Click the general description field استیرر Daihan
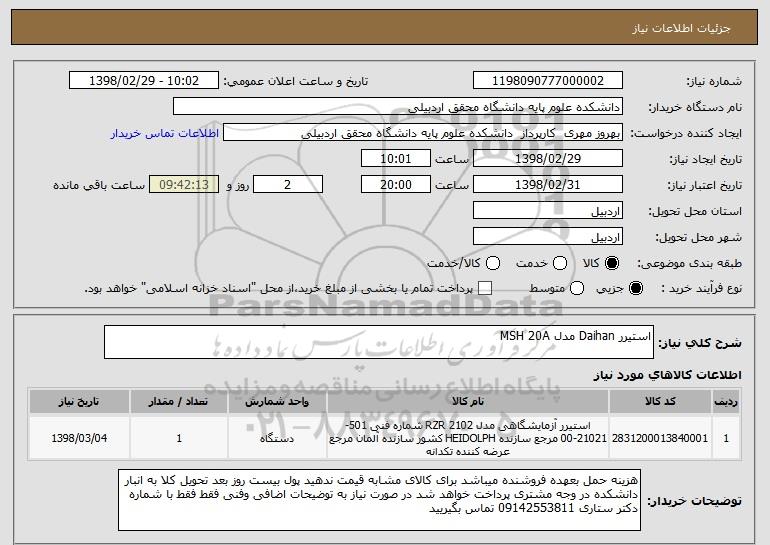This screenshot has width=770, height=545. 379,342
